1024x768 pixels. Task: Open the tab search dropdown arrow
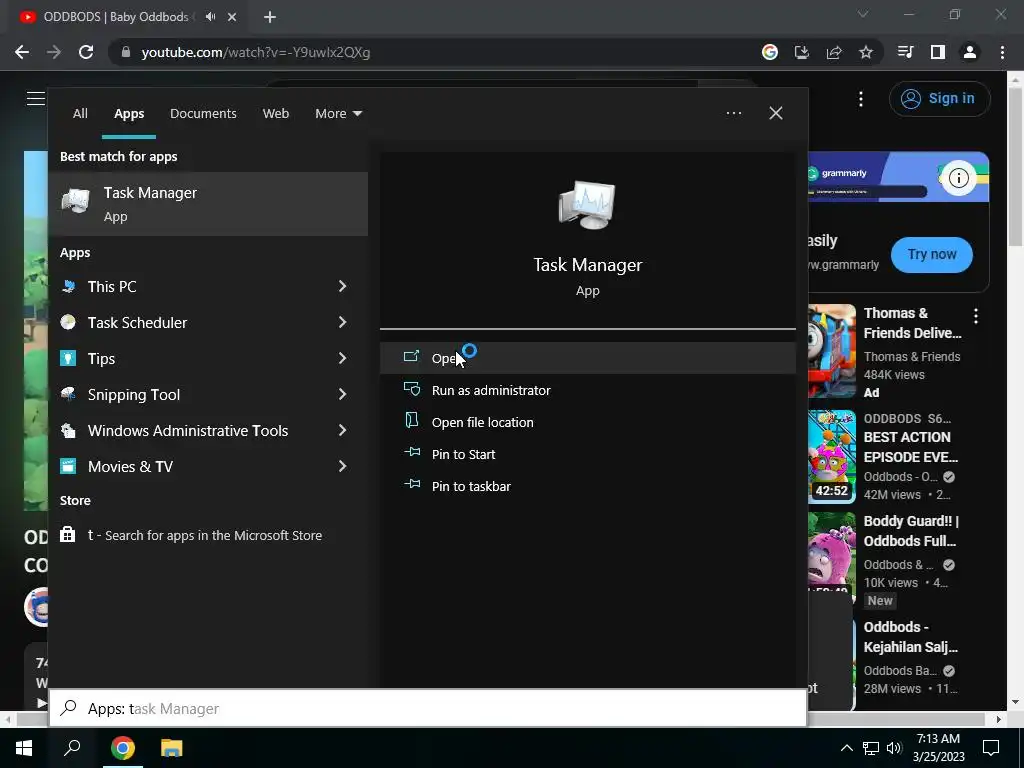click(863, 14)
